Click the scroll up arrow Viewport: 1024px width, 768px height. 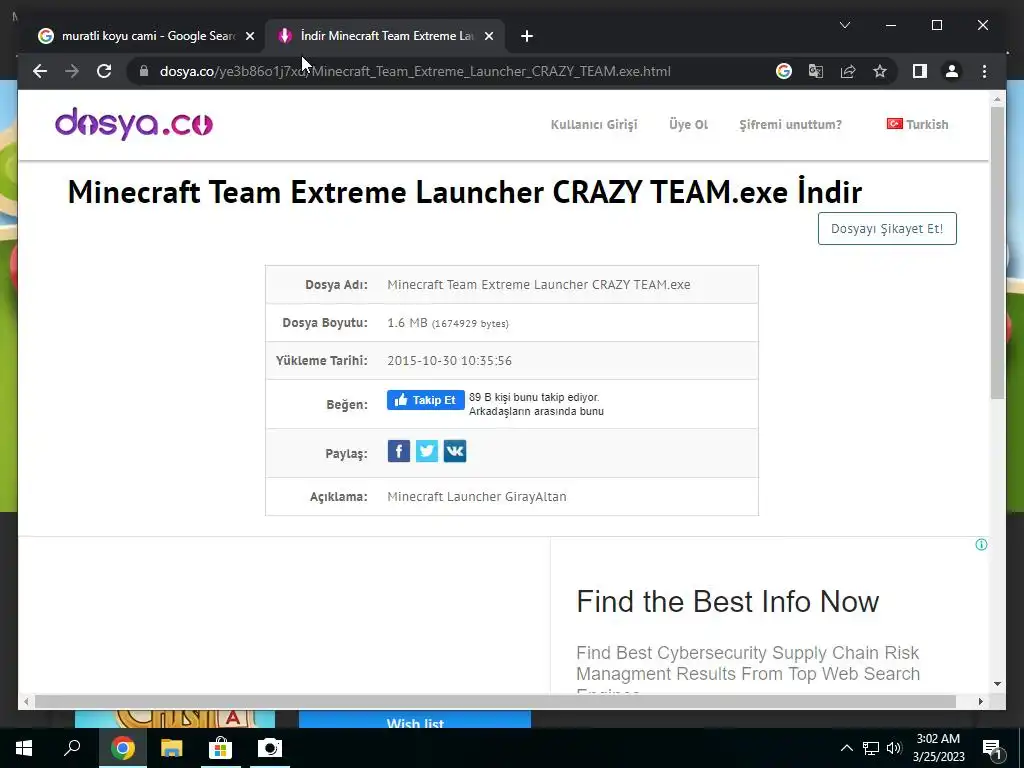coord(997,99)
